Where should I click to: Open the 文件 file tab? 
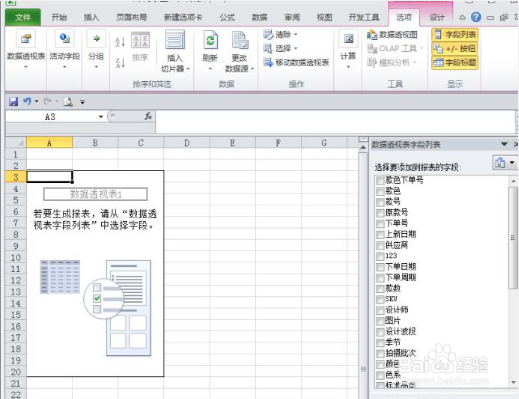point(23,17)
